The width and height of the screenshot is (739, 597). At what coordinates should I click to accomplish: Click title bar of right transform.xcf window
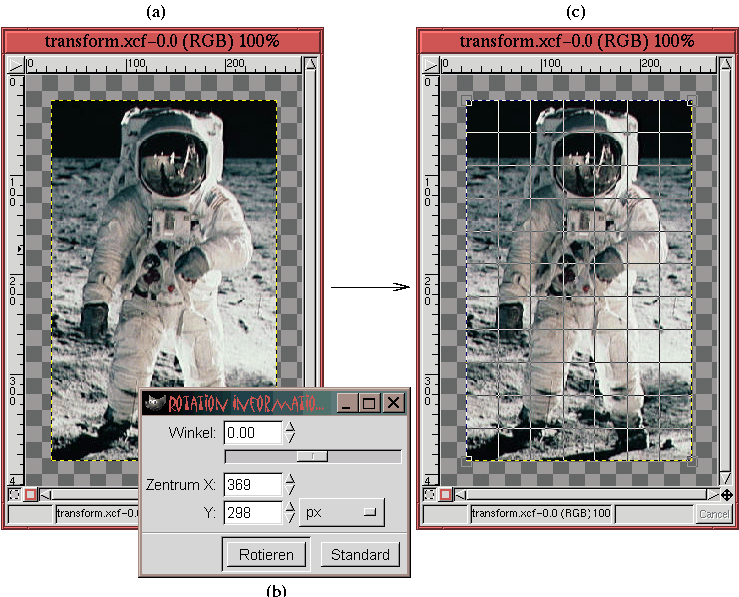[x=576, y=41]
